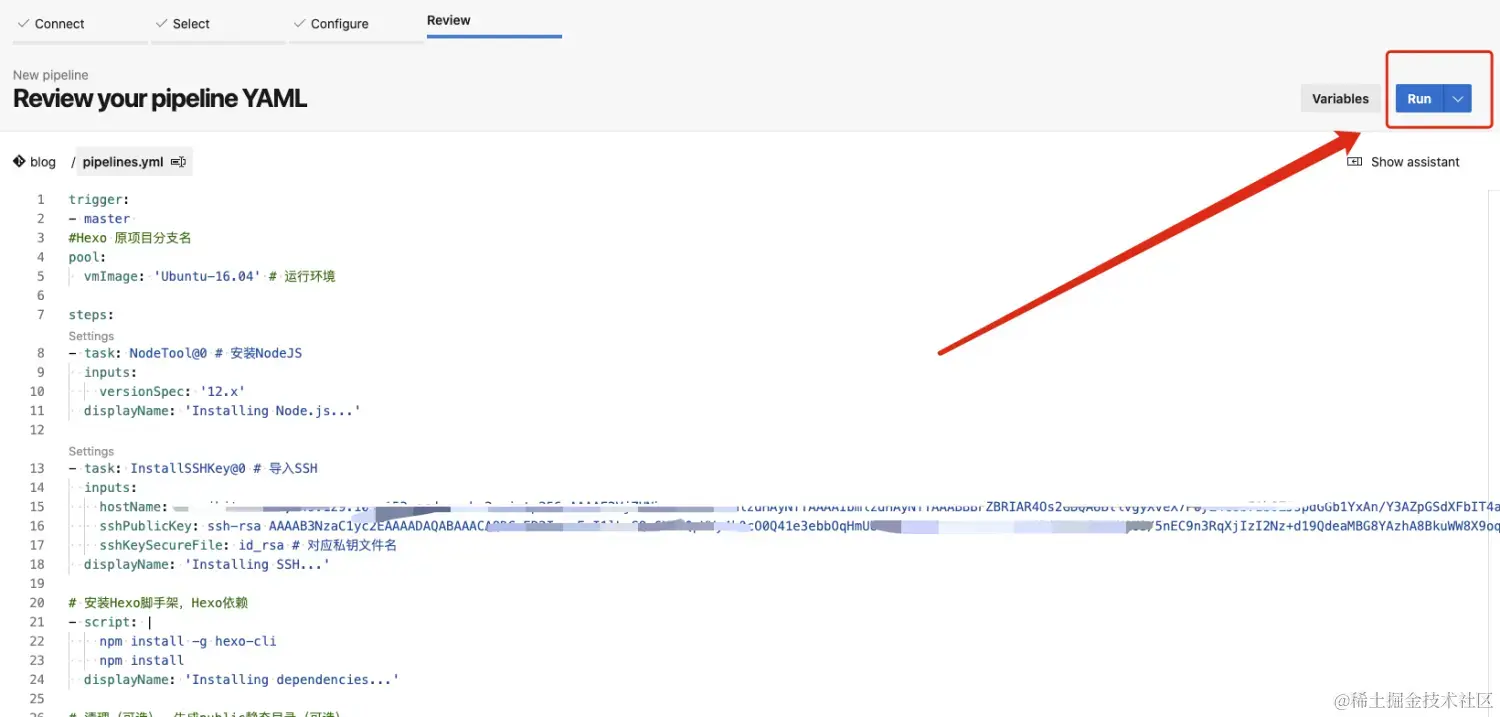Click the 'task: InstallSSHKey@0' line
This screenshot has height=717, width=1500.
tap(193, 468)
